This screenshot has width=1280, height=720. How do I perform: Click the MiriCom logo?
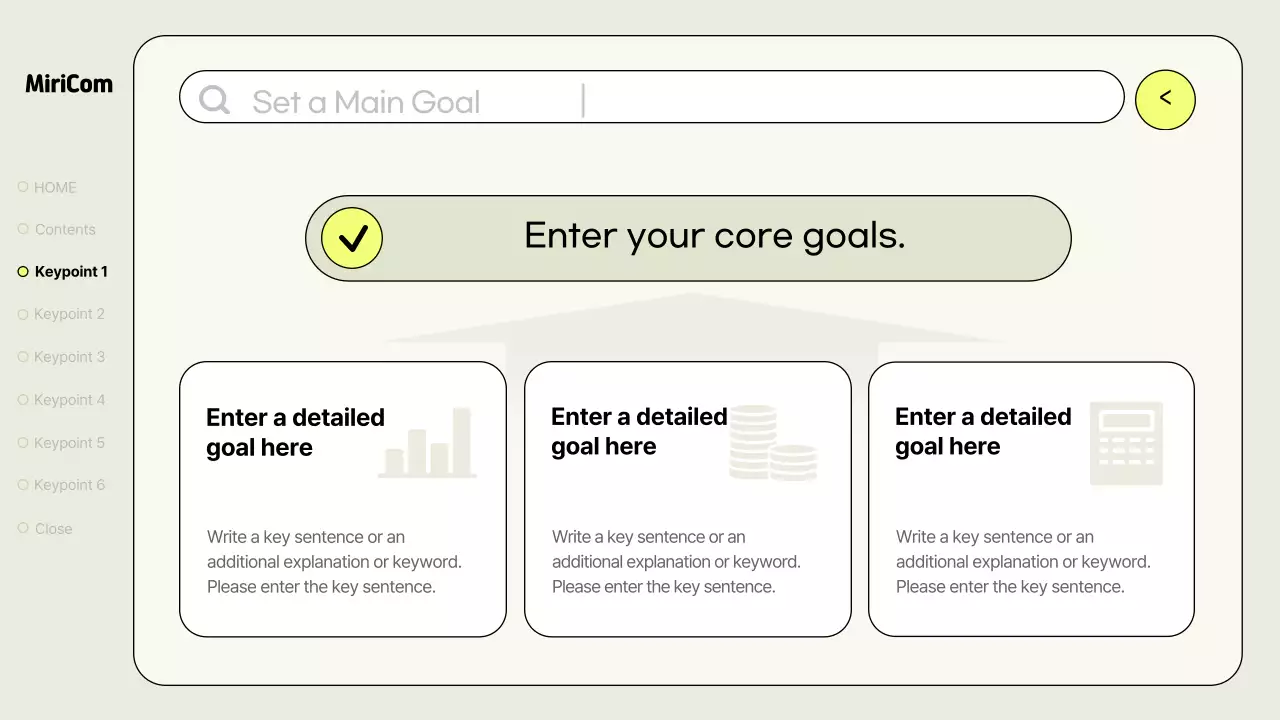69,84
